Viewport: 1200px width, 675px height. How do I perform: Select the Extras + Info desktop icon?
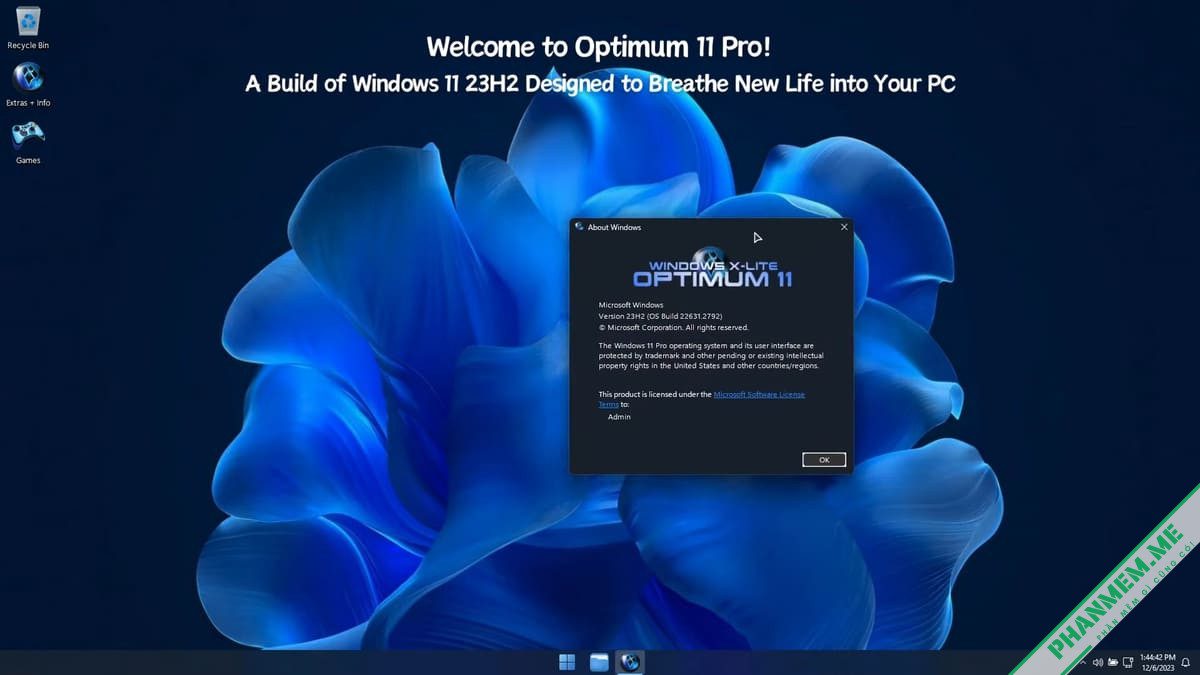point(28,85)
